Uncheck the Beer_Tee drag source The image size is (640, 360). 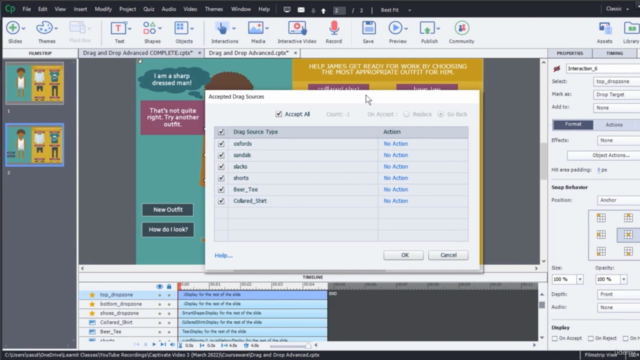pos(221,189)
